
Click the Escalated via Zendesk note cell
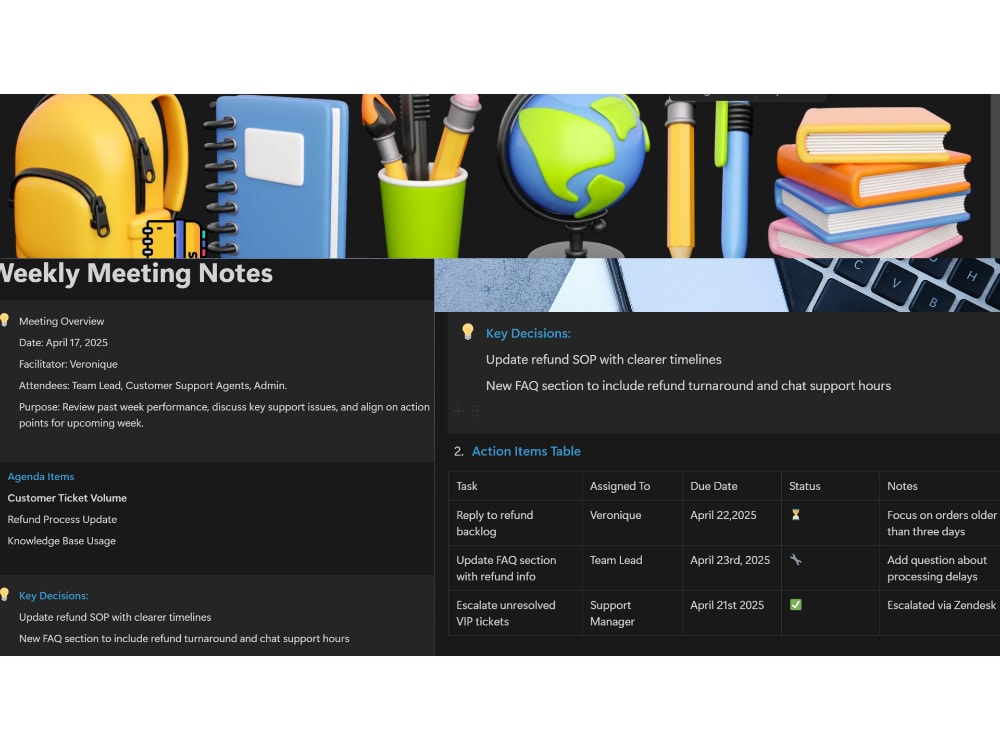939,613
